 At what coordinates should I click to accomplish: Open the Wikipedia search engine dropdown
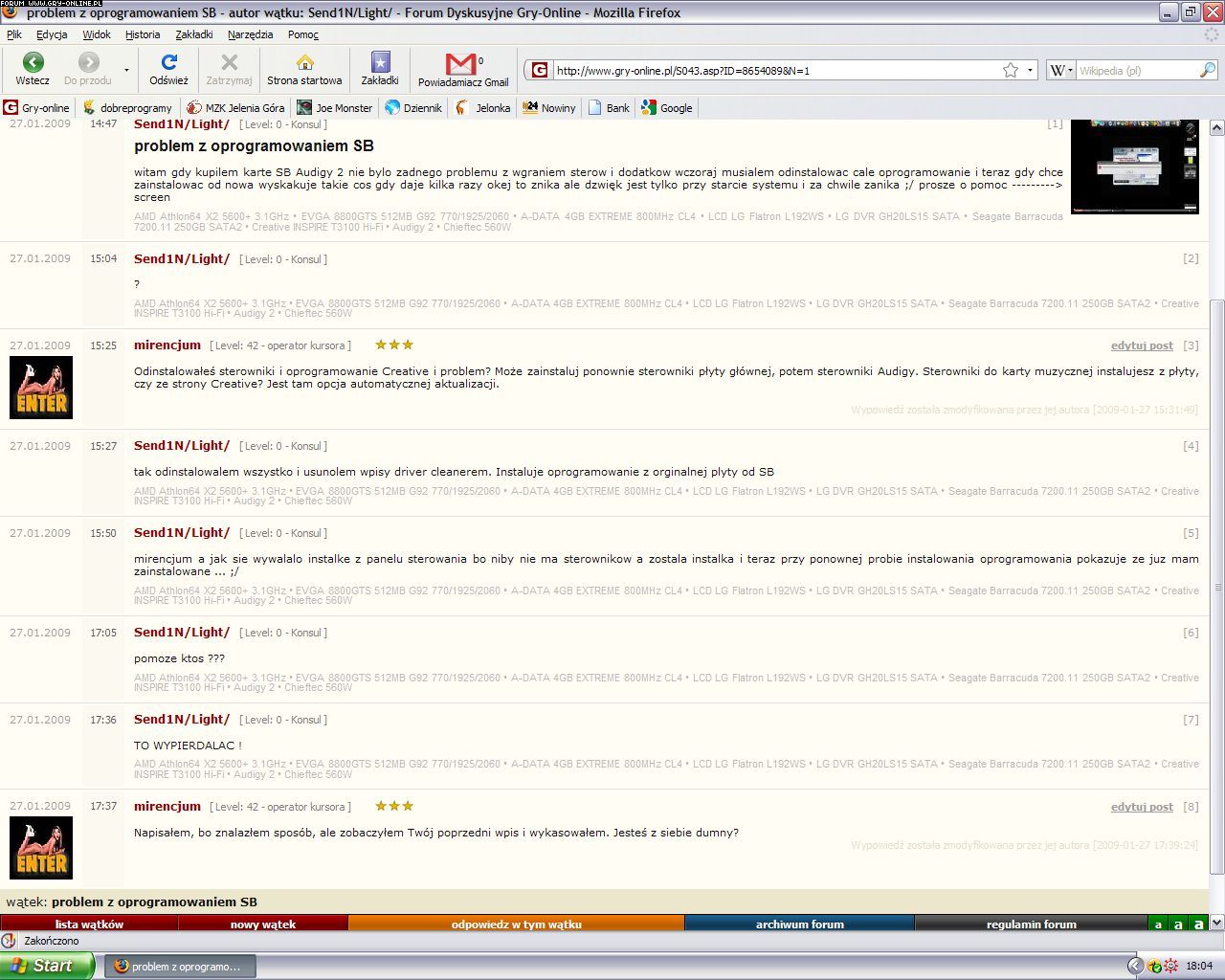(1060, 70)
